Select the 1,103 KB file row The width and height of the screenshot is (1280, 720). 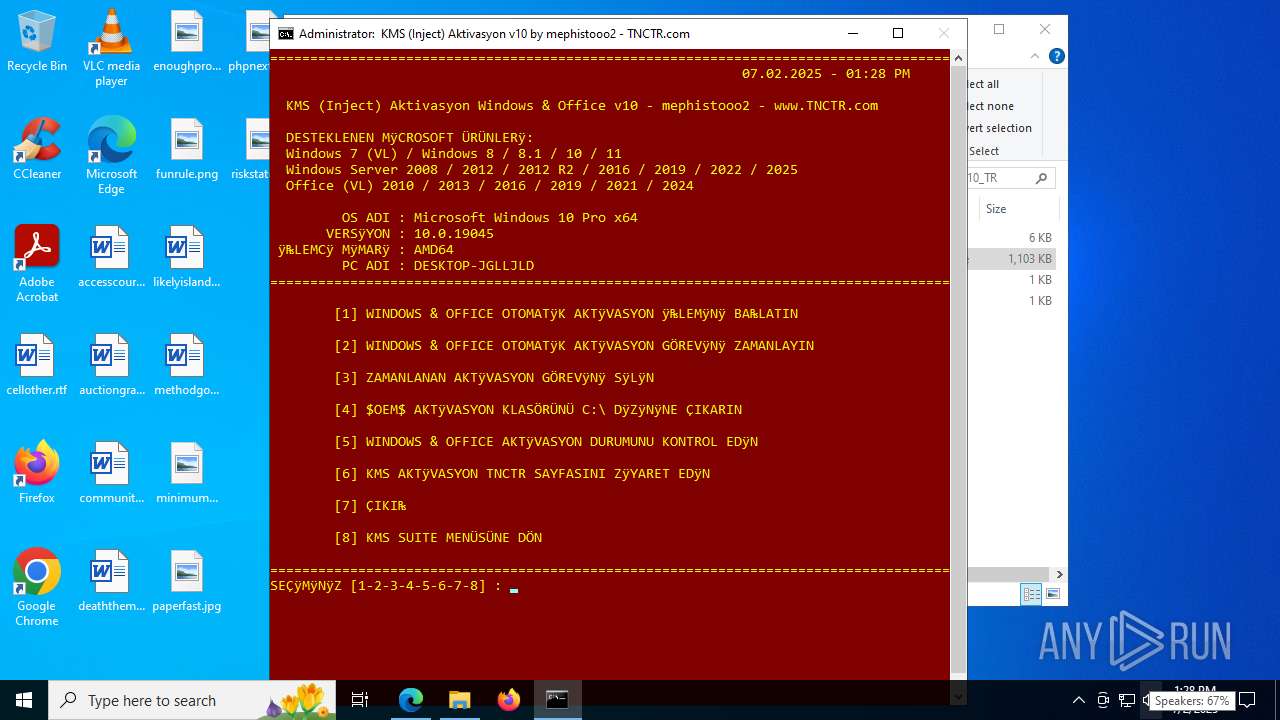coord(1012,259)
